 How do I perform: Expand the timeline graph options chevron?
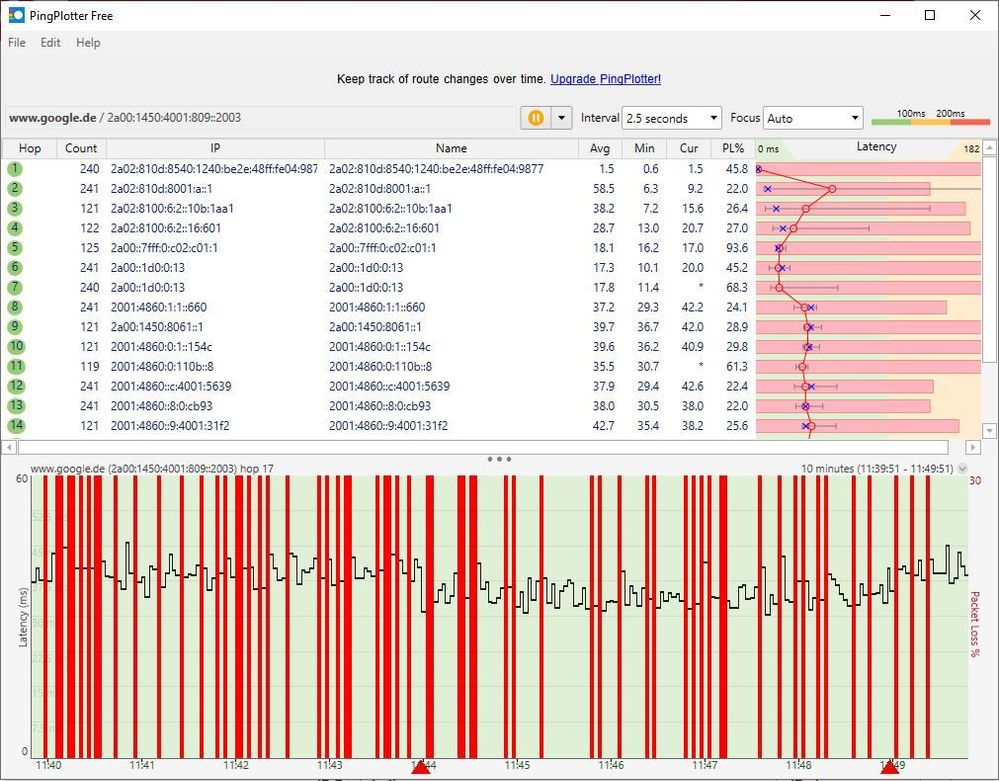962,468
